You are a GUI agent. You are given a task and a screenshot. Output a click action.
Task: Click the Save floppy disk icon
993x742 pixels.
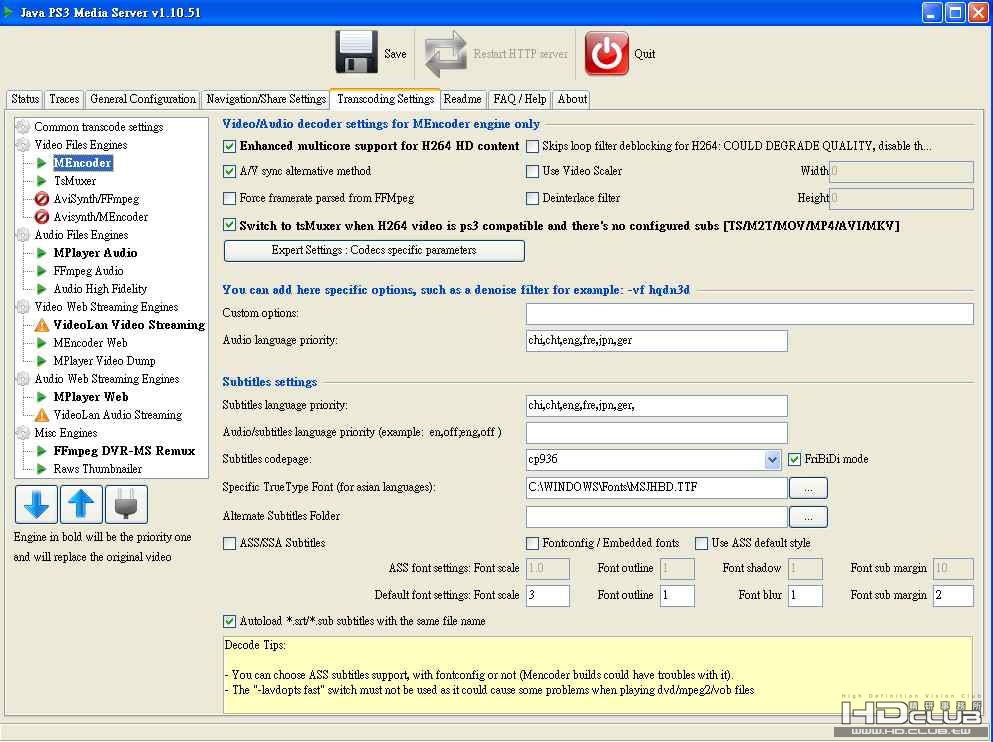357,53
